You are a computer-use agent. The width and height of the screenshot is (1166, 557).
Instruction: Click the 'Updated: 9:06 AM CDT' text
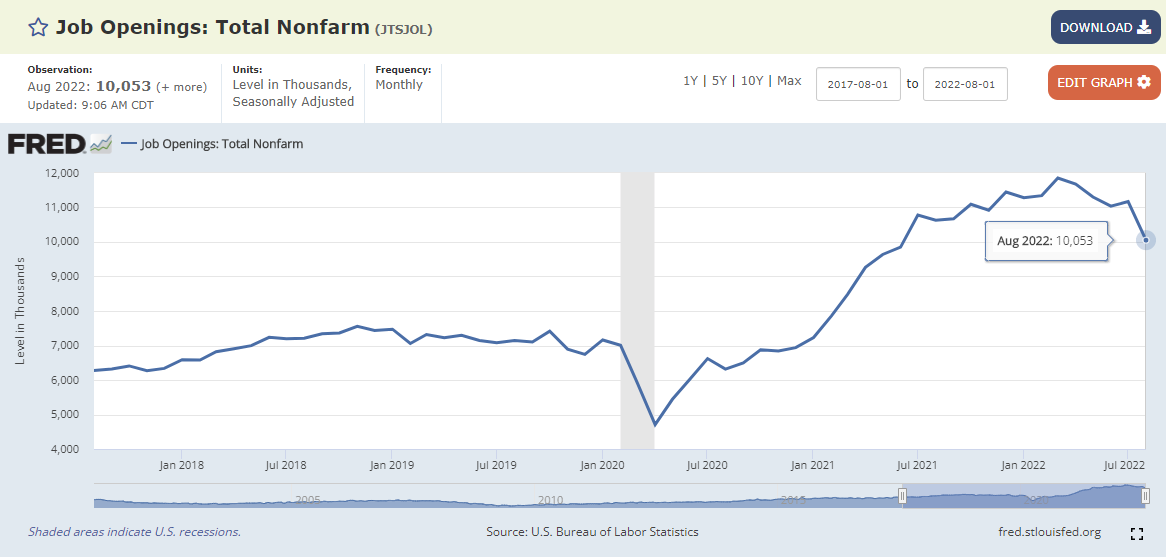pyautogui.click(x=91, y=105)
